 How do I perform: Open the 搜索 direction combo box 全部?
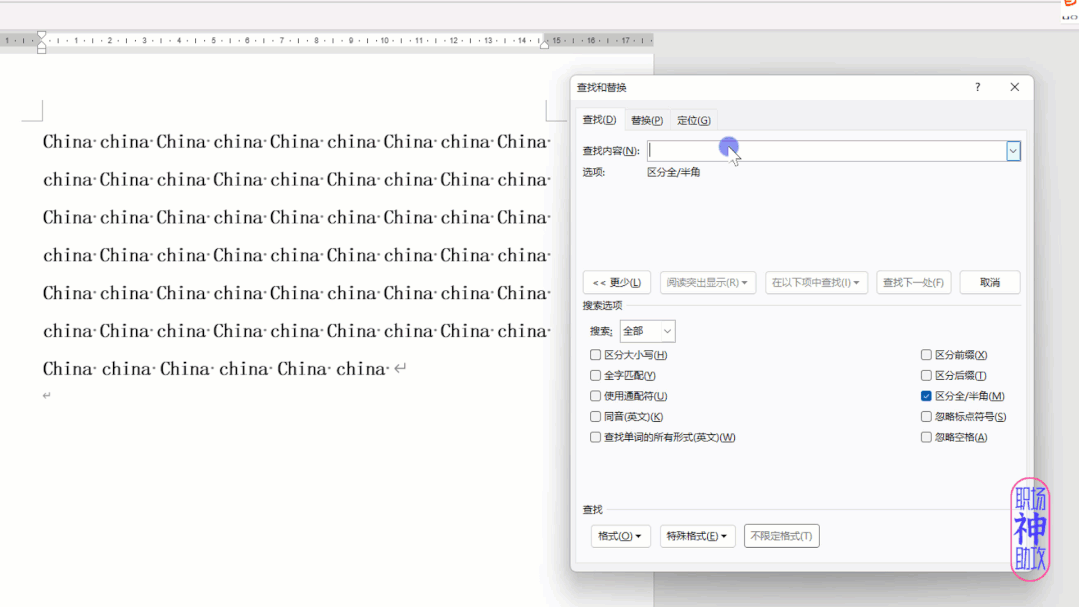pyautogui.click(x=647, y=331)
